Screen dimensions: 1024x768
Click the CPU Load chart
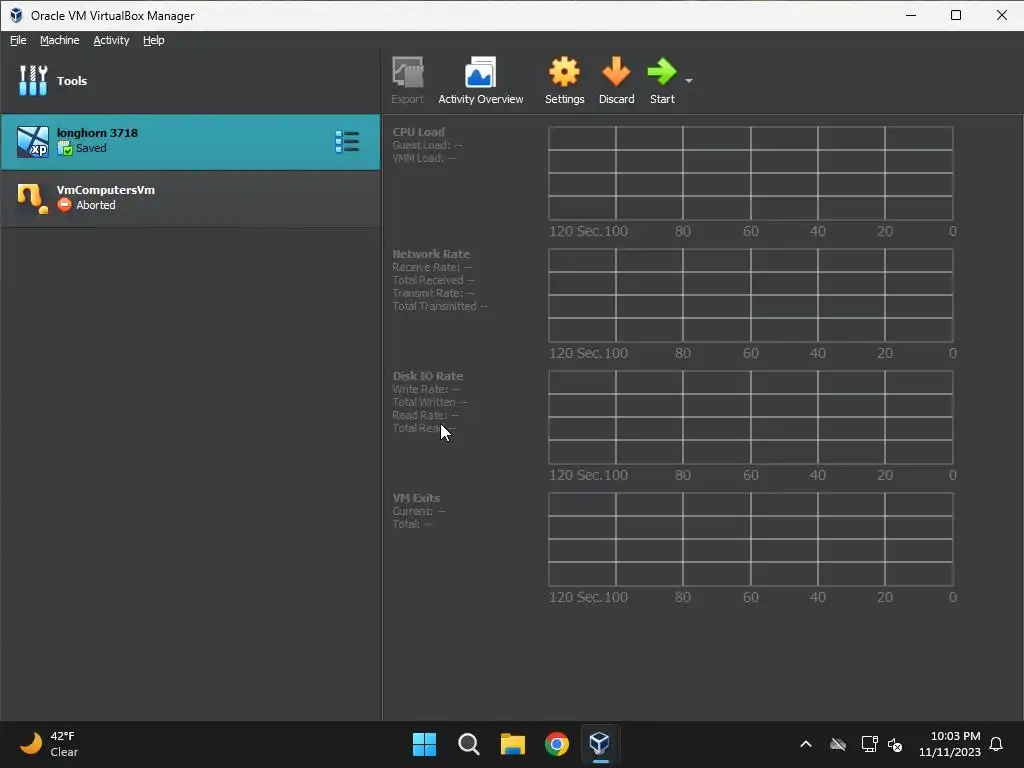pos(751,173)
